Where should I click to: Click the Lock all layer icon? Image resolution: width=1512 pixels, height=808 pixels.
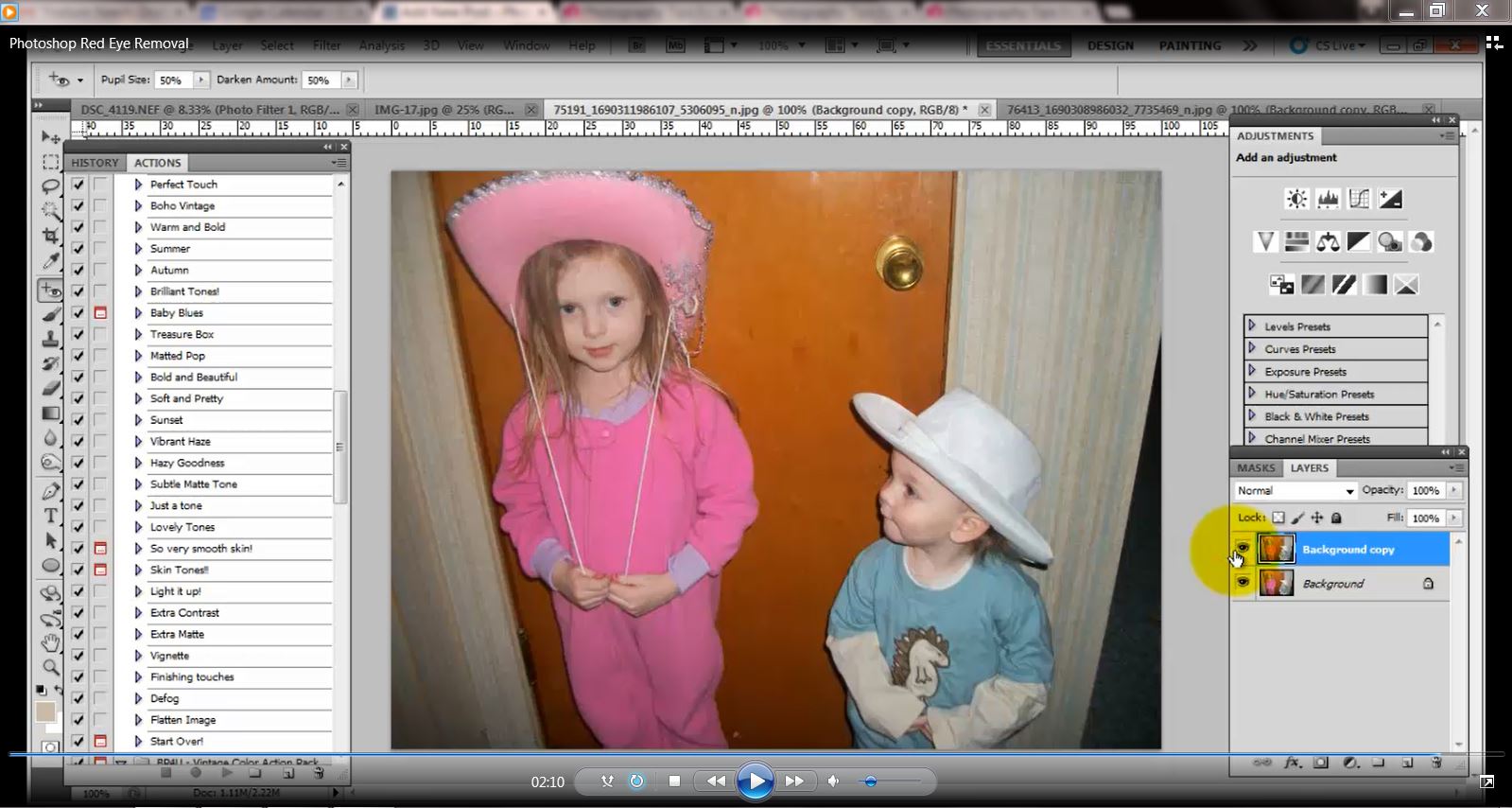[x=1336, y=518]
